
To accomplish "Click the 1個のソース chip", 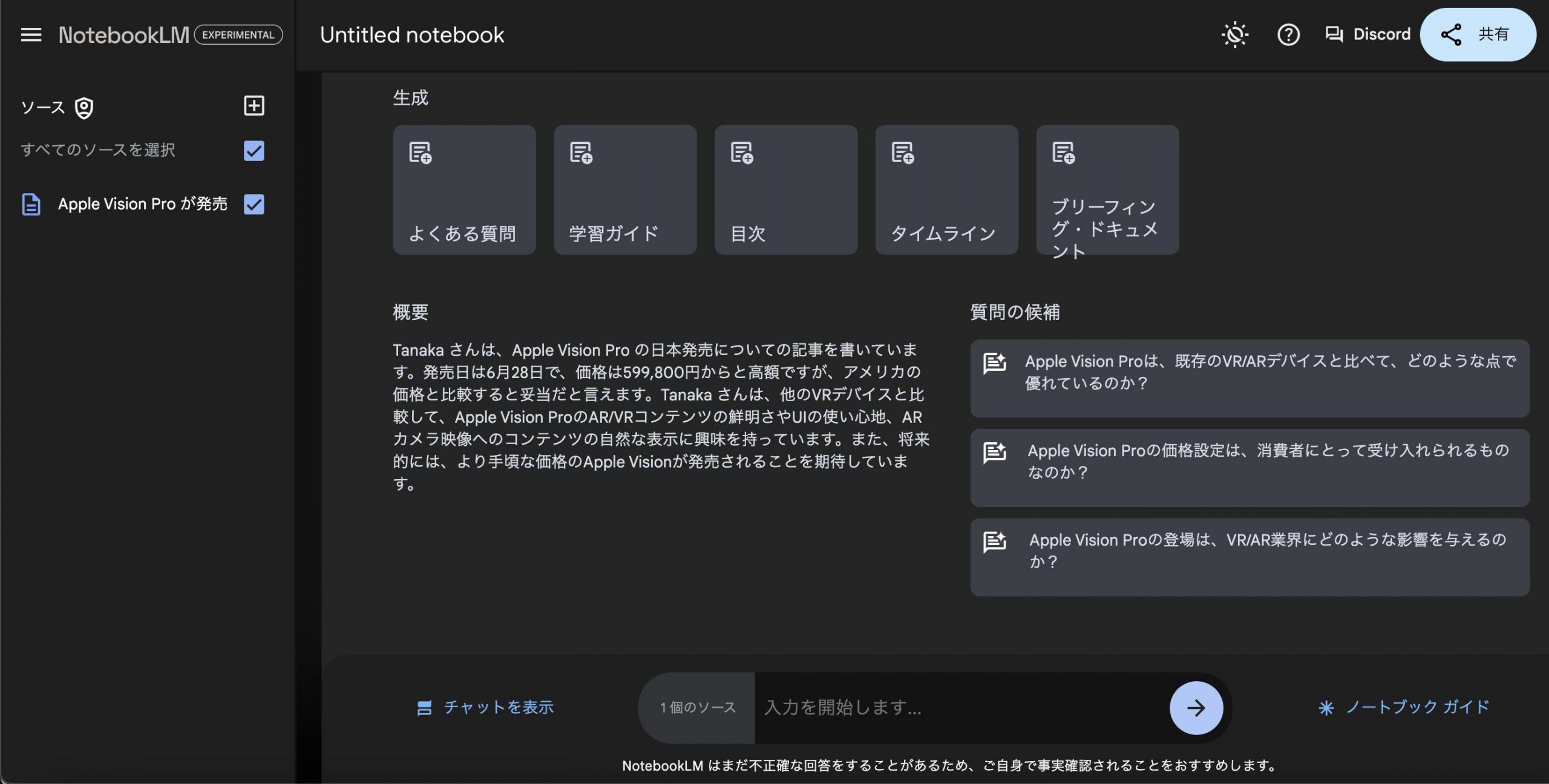I will coord(698,708).
